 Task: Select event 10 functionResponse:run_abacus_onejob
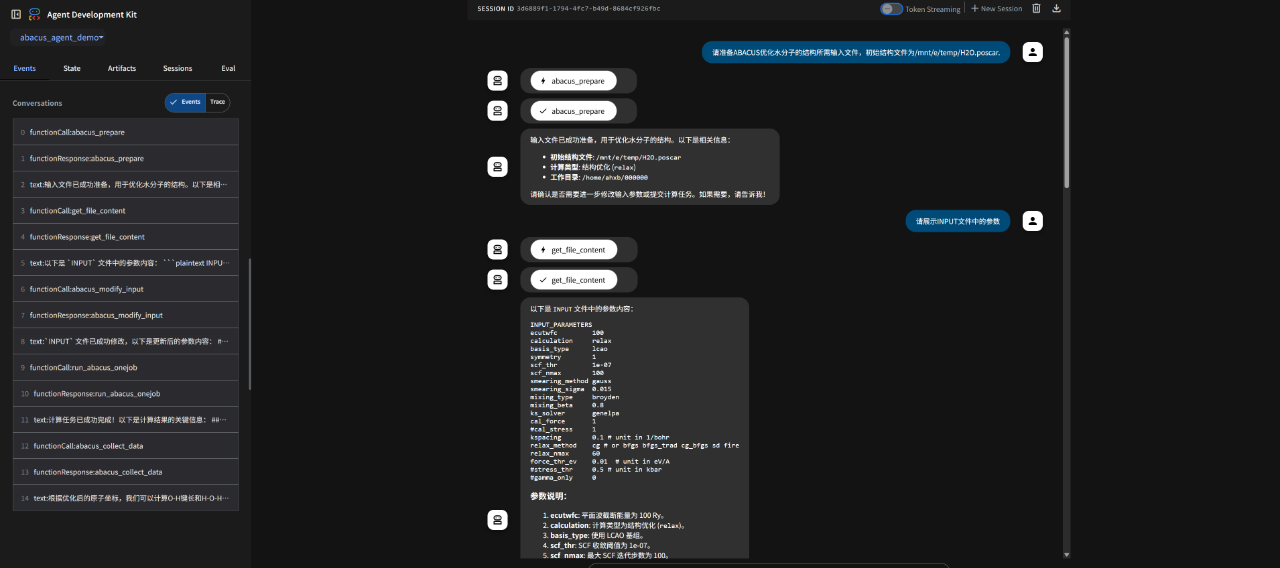126,394
